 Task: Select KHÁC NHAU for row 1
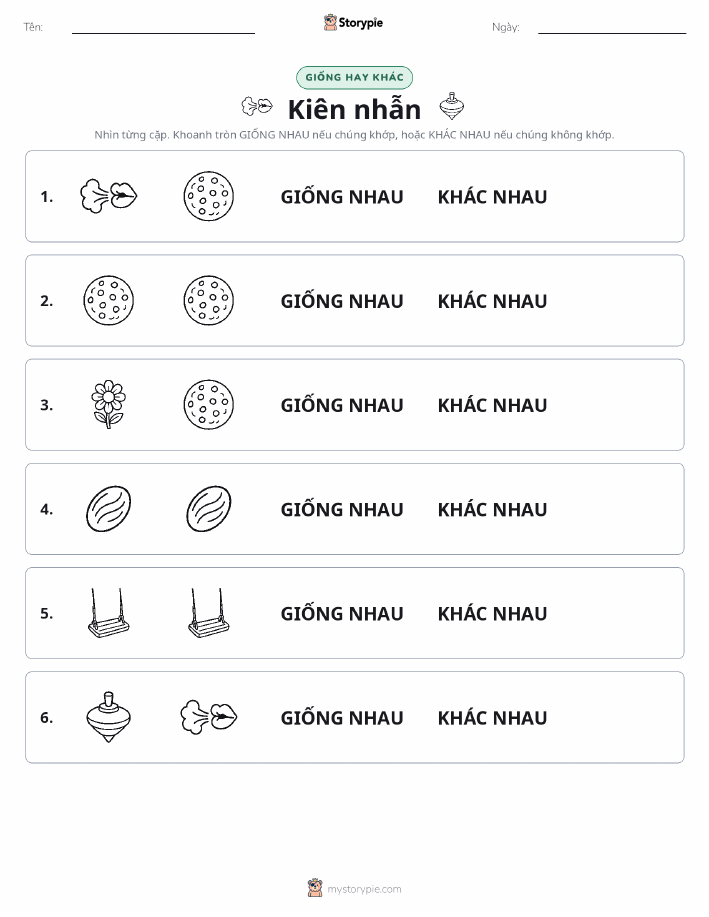pos(493,196)
